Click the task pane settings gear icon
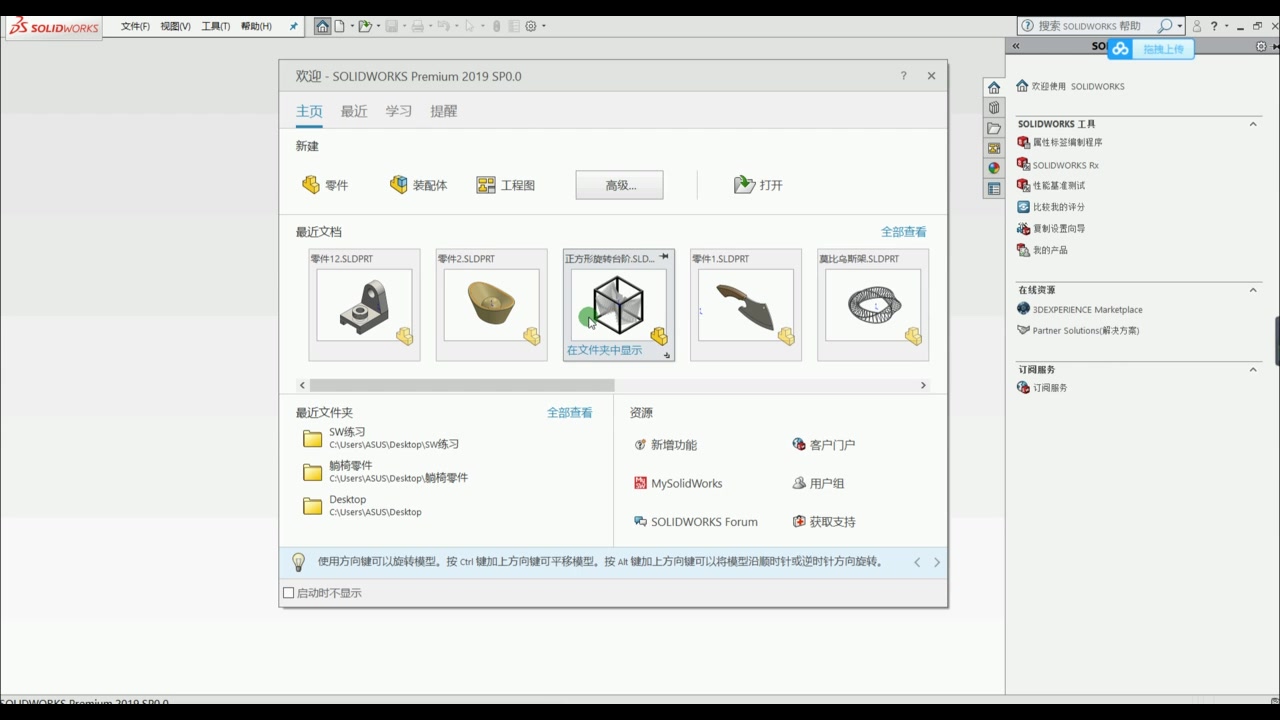Viewport: 1280px width, 720px height. pyautogui.click(x=1261, y=46)
